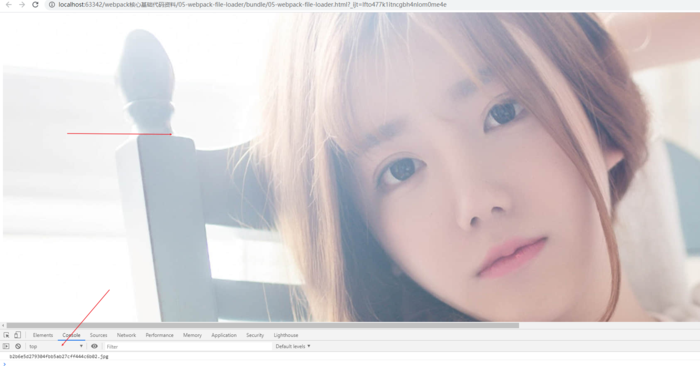
Task: Switch to the Console tab
Action: coord(71,335)
